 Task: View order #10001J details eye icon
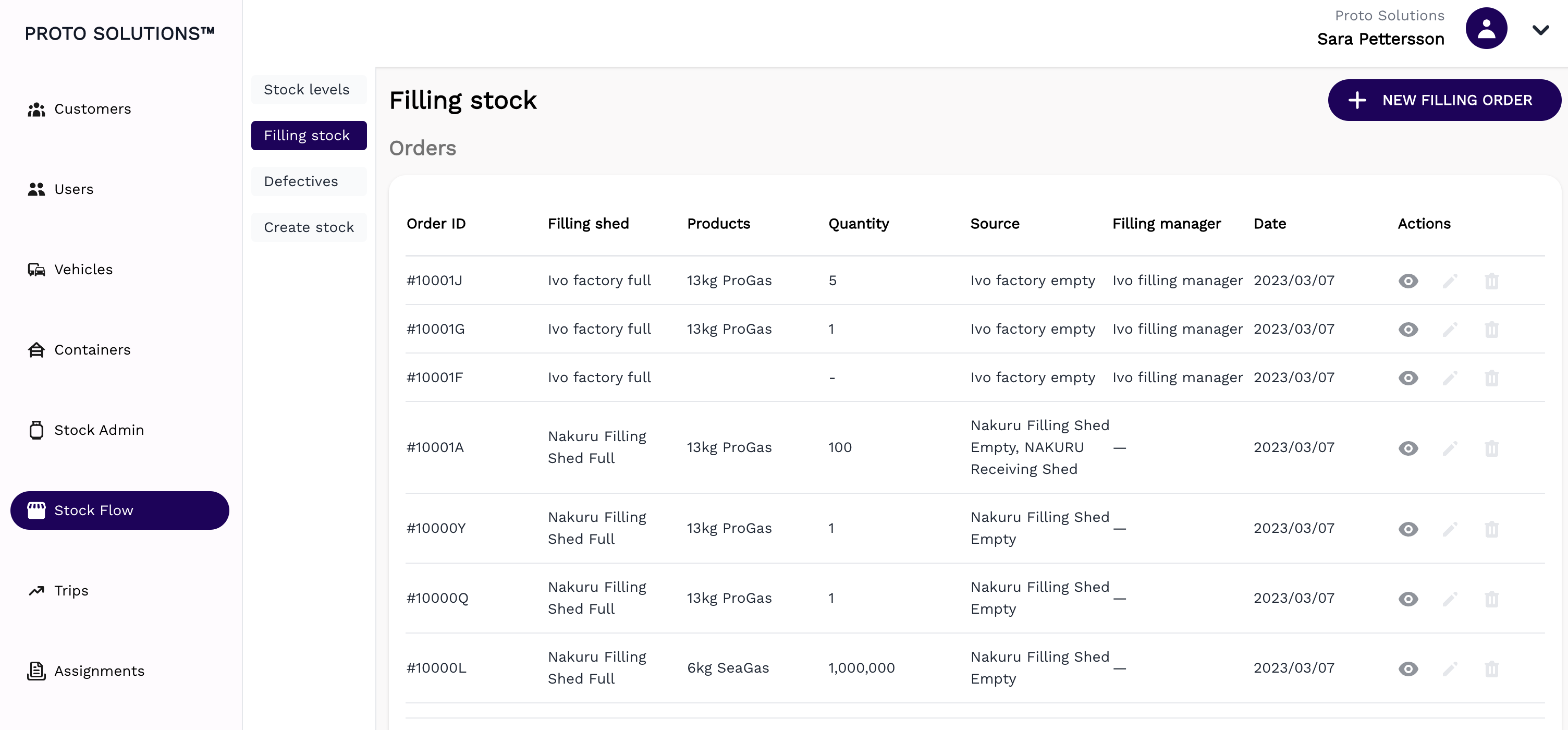[1408, 281]
